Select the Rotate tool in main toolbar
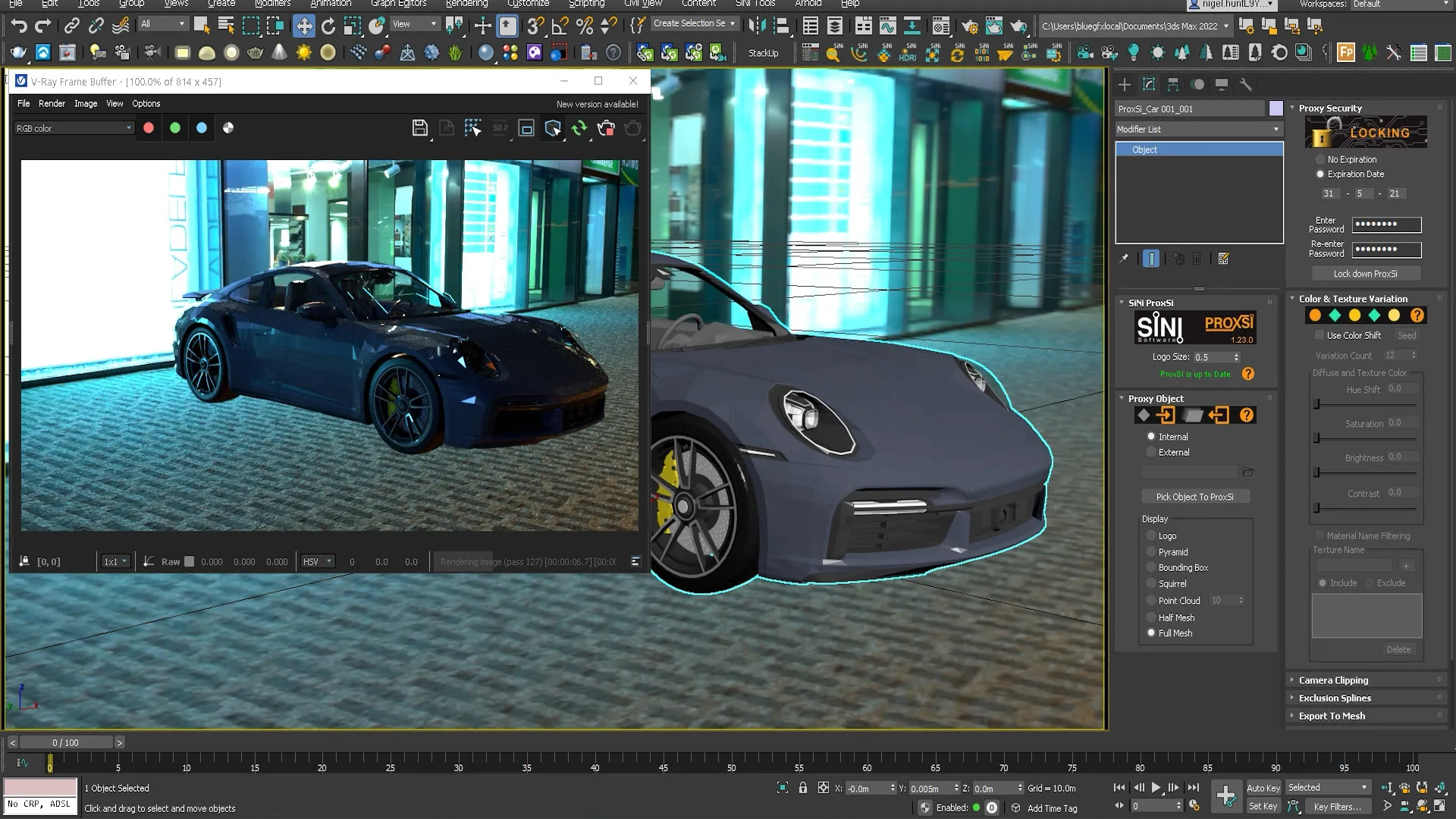Viewport: 1456px width, 819px height. (x=328, y=26)
